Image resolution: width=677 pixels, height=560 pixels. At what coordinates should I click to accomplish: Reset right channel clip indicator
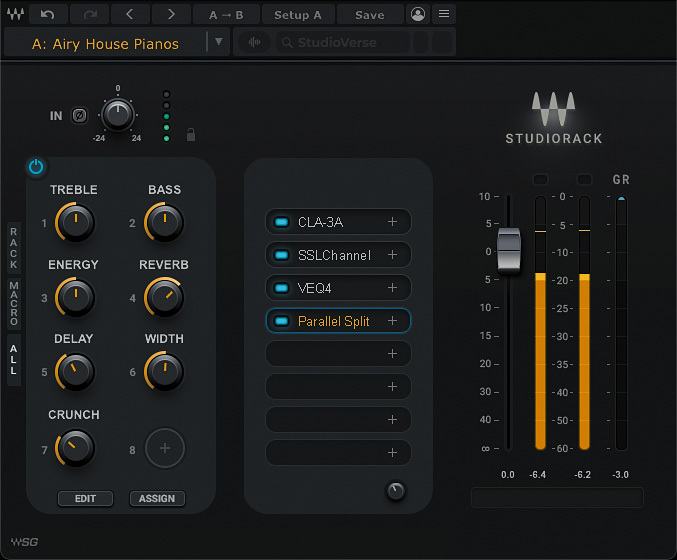click(584, 179)
